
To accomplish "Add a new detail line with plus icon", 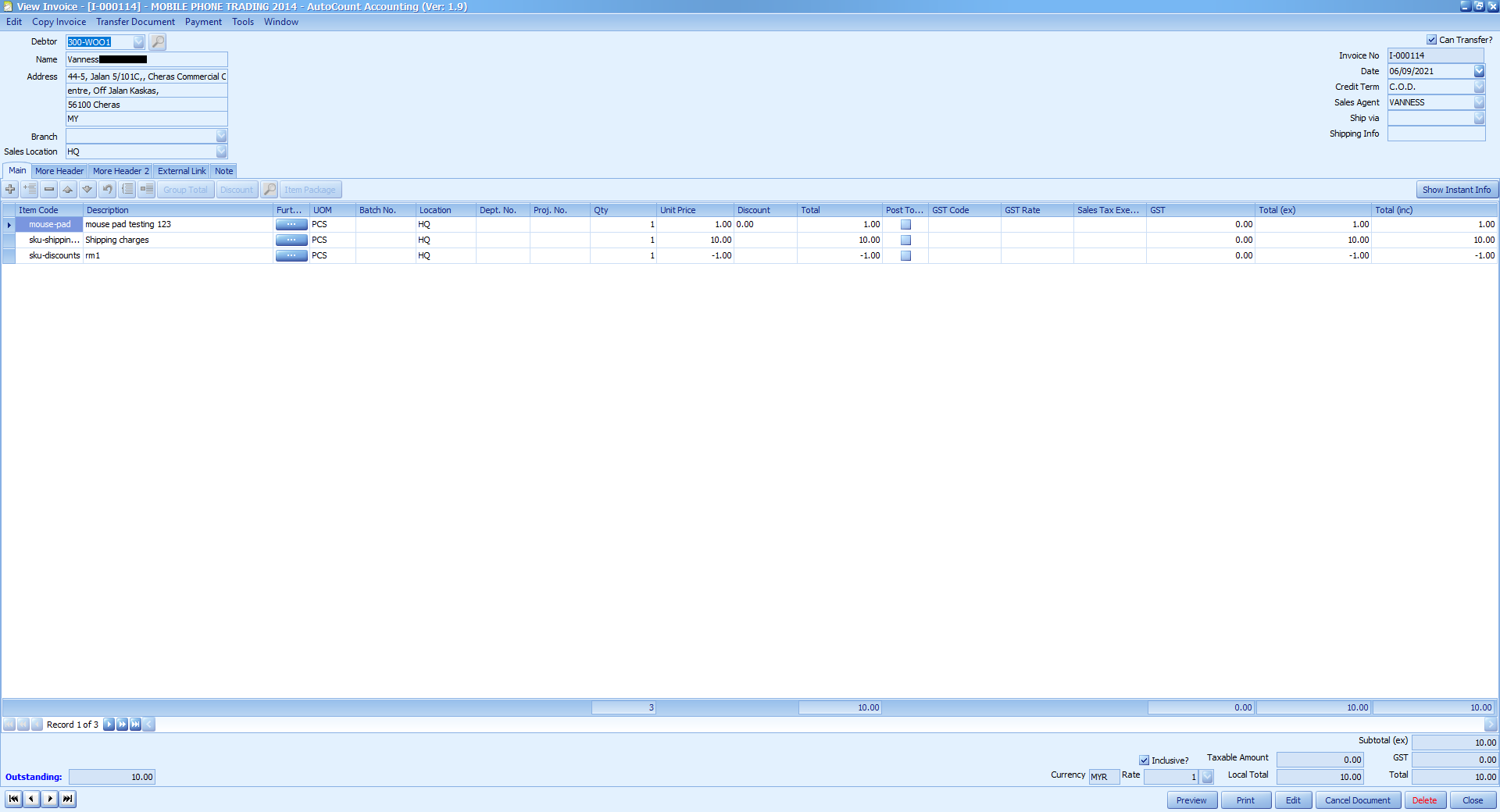I will click(x=10, y=189).
